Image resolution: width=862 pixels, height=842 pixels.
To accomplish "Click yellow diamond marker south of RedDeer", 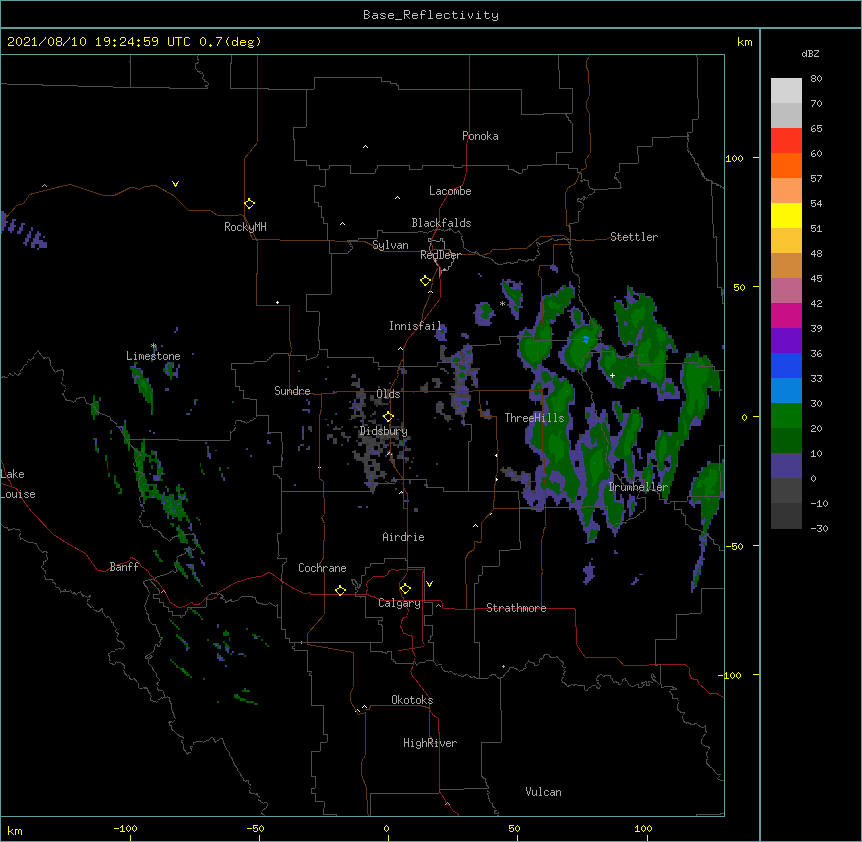I will (x=425, y=281).
